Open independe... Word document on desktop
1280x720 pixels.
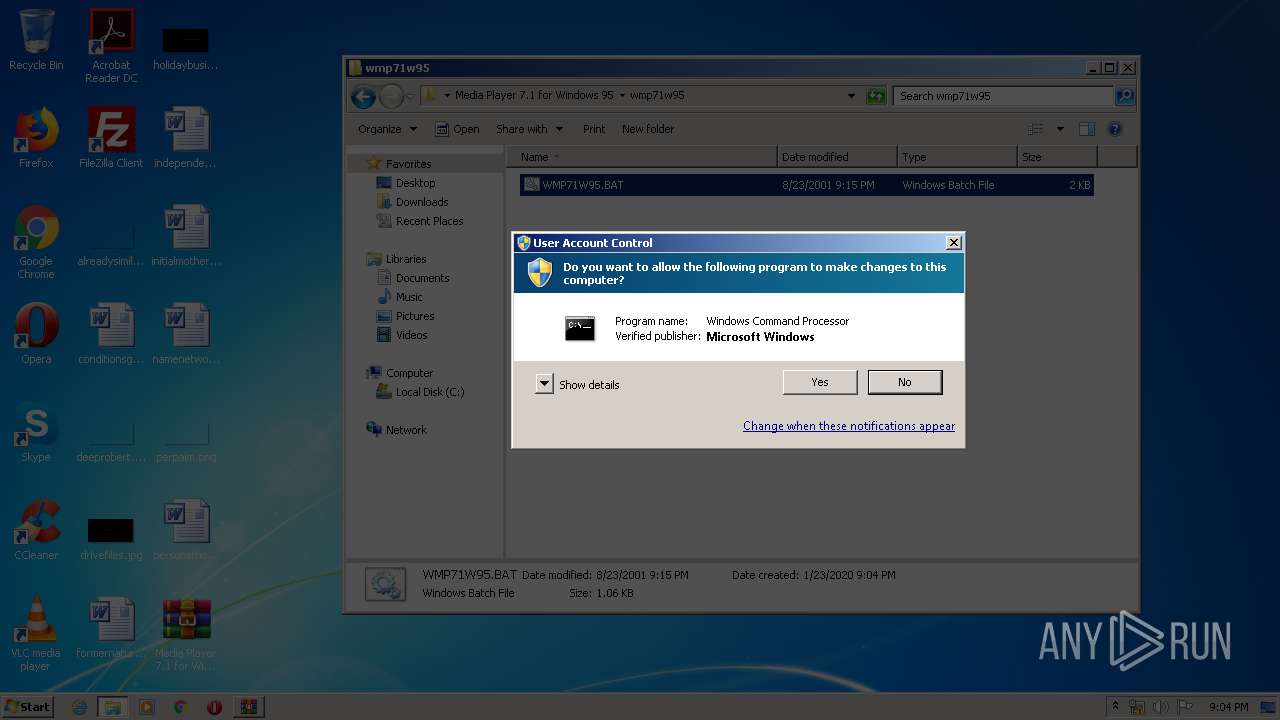click(186, 138)
